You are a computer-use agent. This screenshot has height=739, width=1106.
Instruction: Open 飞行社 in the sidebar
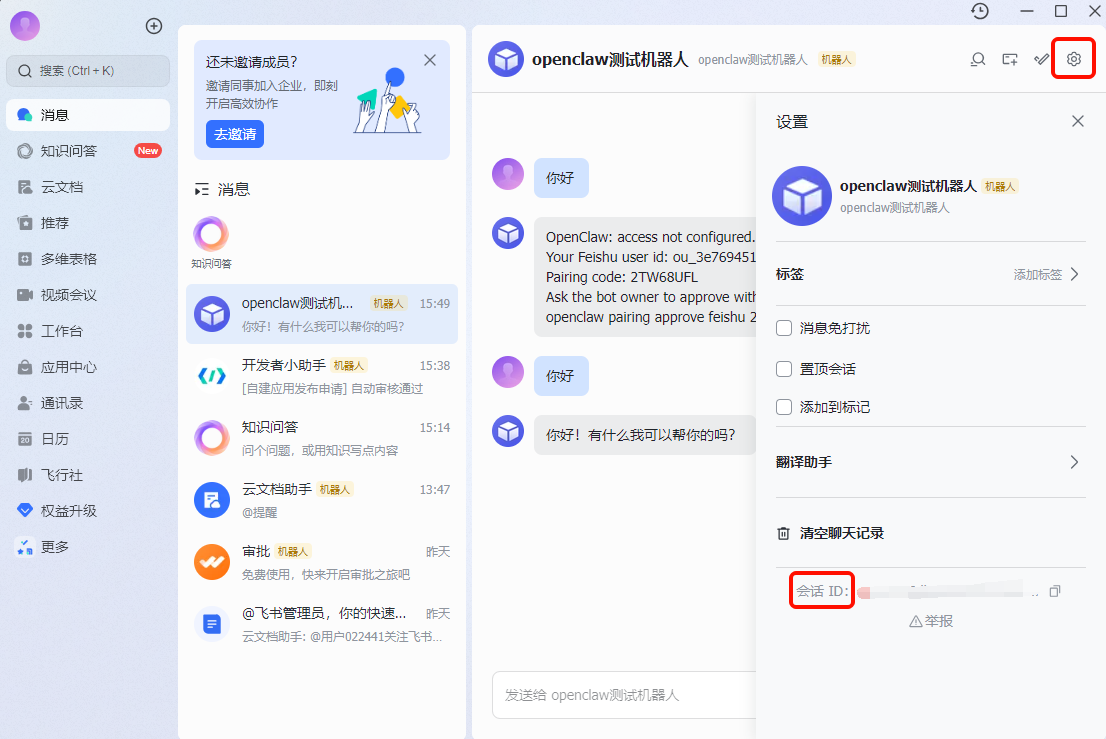pyautogui.click(x=88, y=475)
